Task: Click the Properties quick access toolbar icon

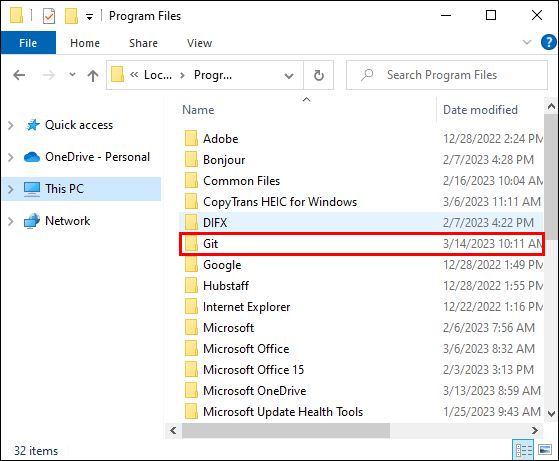Action: coord(49,16)
